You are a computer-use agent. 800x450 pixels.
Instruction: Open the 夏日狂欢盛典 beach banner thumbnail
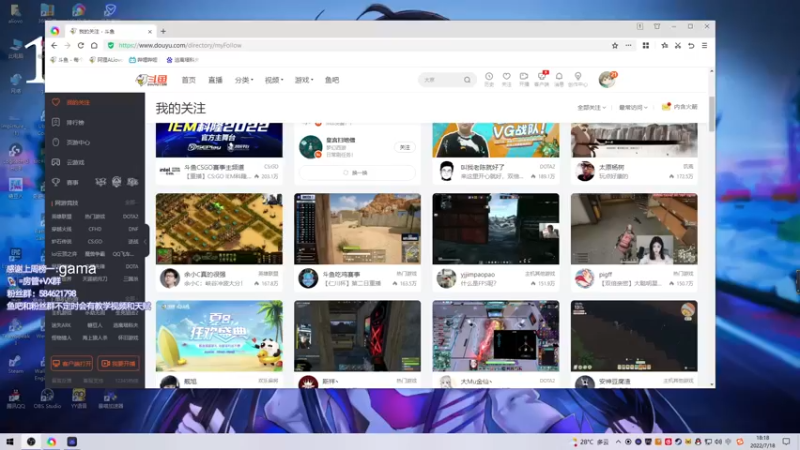(x=219, y=336)
